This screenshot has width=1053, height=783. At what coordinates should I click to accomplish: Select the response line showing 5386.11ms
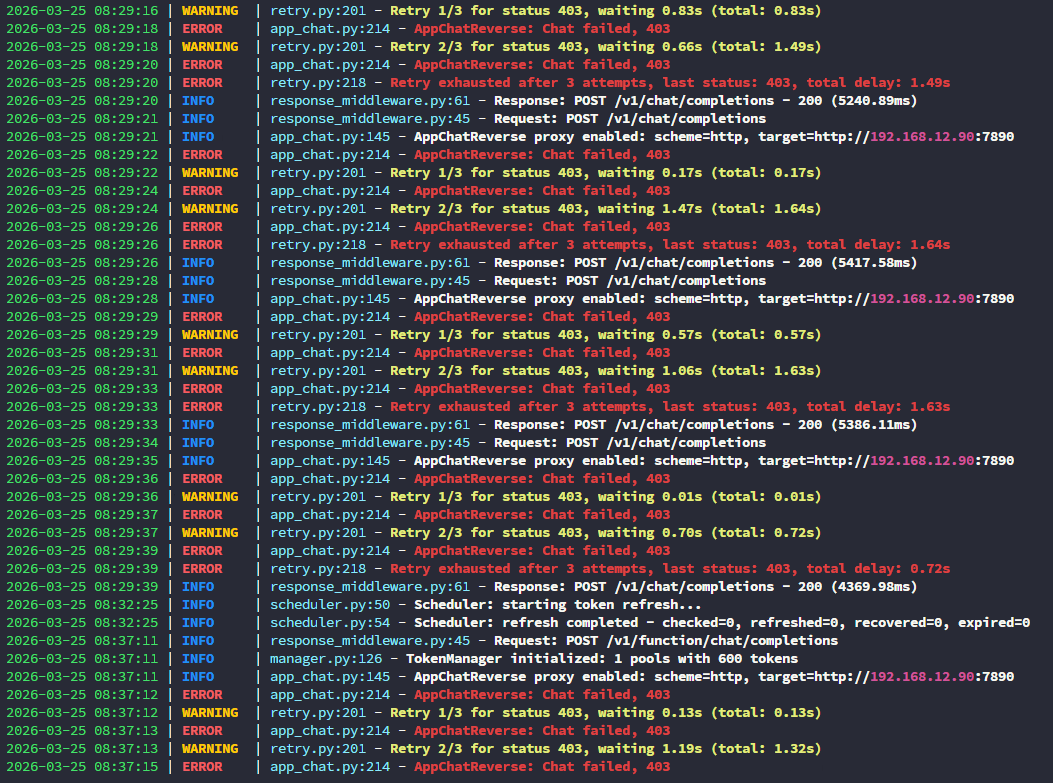tap(705, 425)
